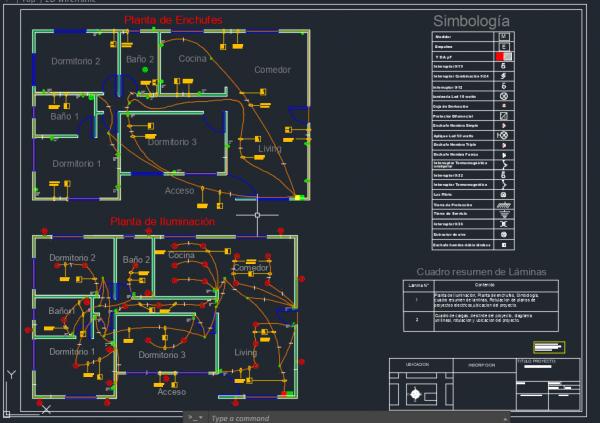Click 'Acceso' label in Planta de Enchufes
The width and height of the screenshot is (600, 423).
point(179,191)
